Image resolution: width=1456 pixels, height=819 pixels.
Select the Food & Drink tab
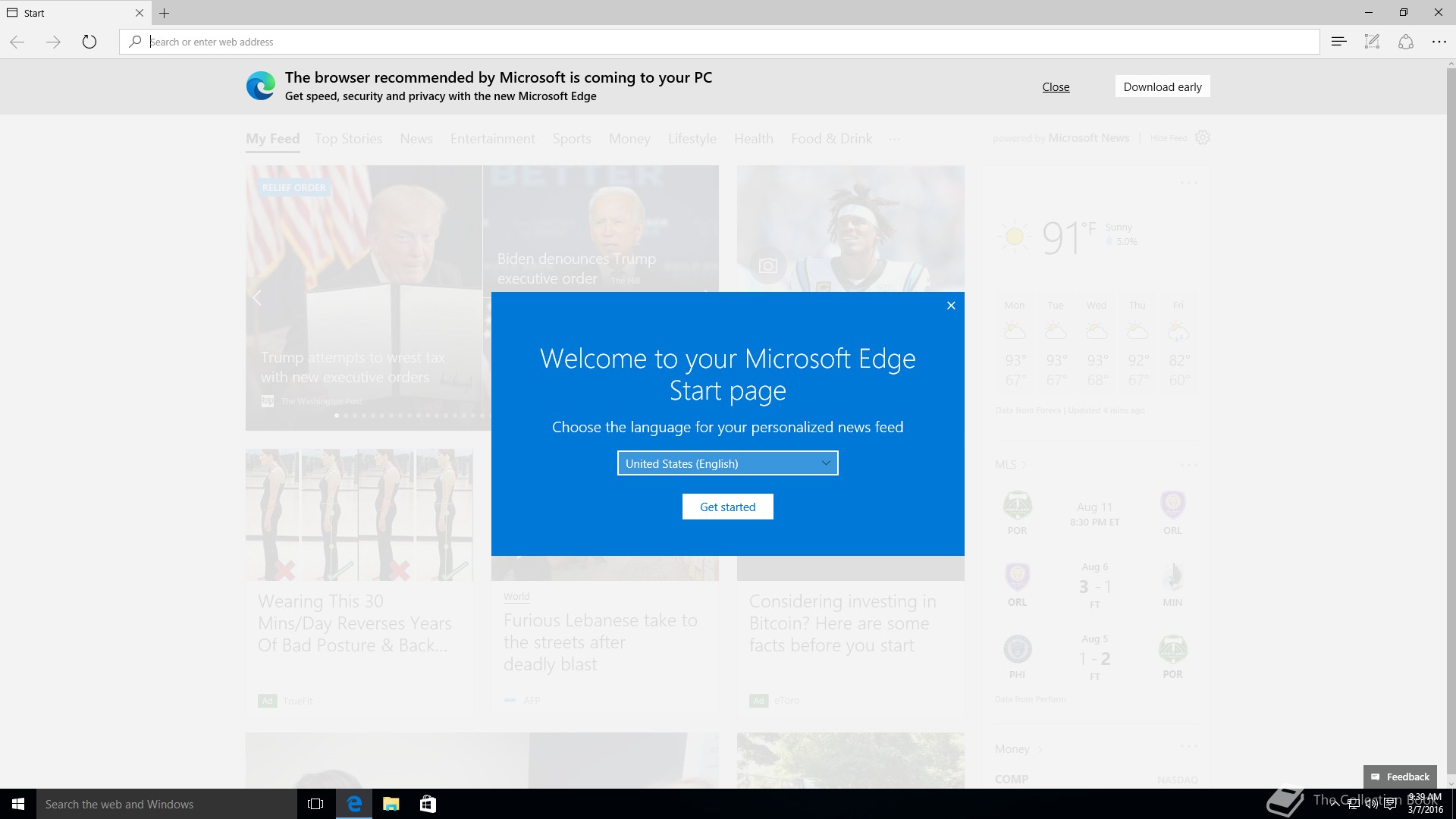click(x=832, y=139)
